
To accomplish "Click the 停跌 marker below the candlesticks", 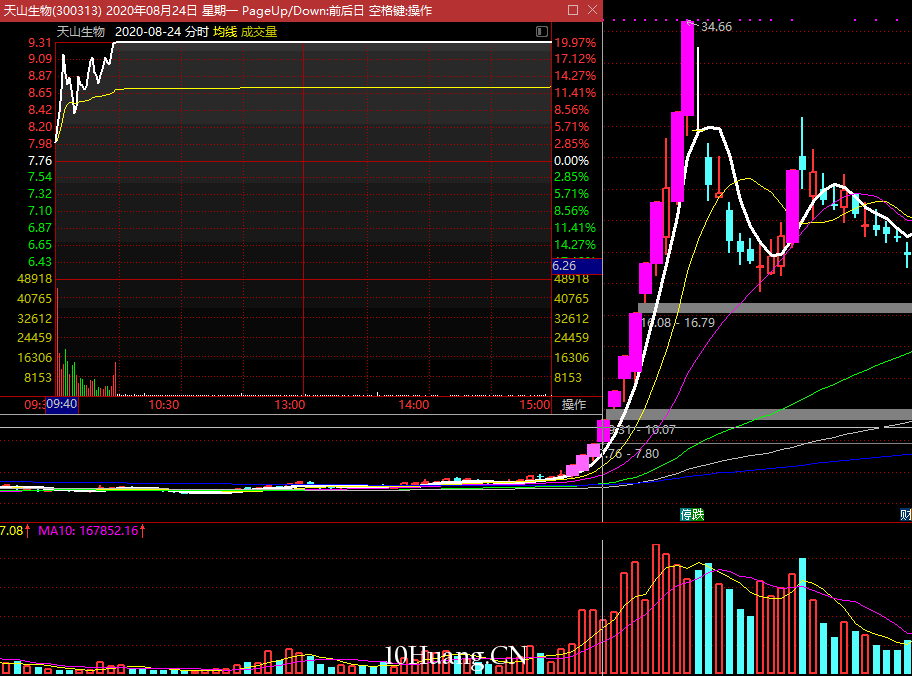I will 692,514.
